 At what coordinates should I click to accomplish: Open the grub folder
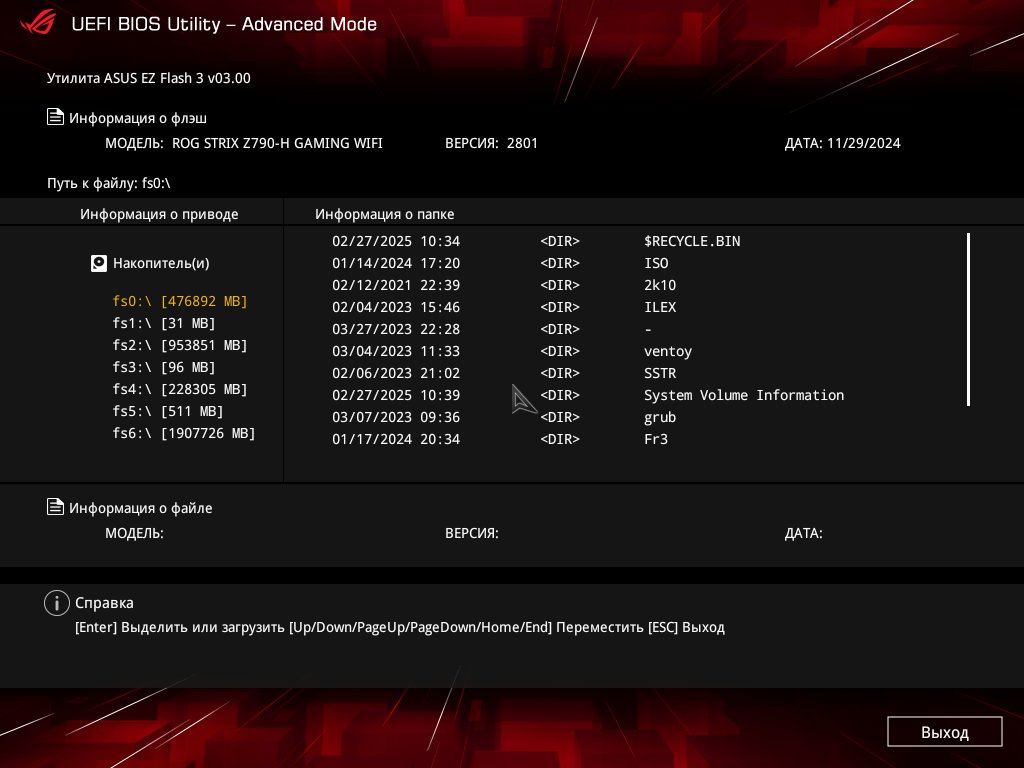pyautogui.click(x=660, y=417)
